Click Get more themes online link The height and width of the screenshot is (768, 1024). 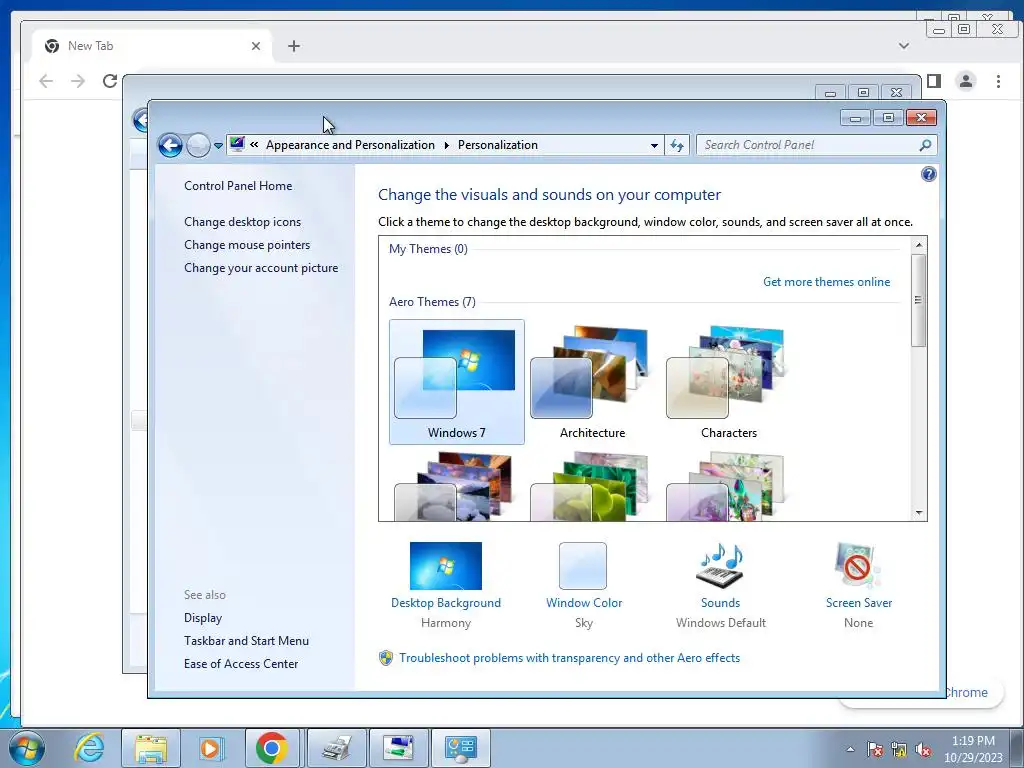click(x=826, y=281)
